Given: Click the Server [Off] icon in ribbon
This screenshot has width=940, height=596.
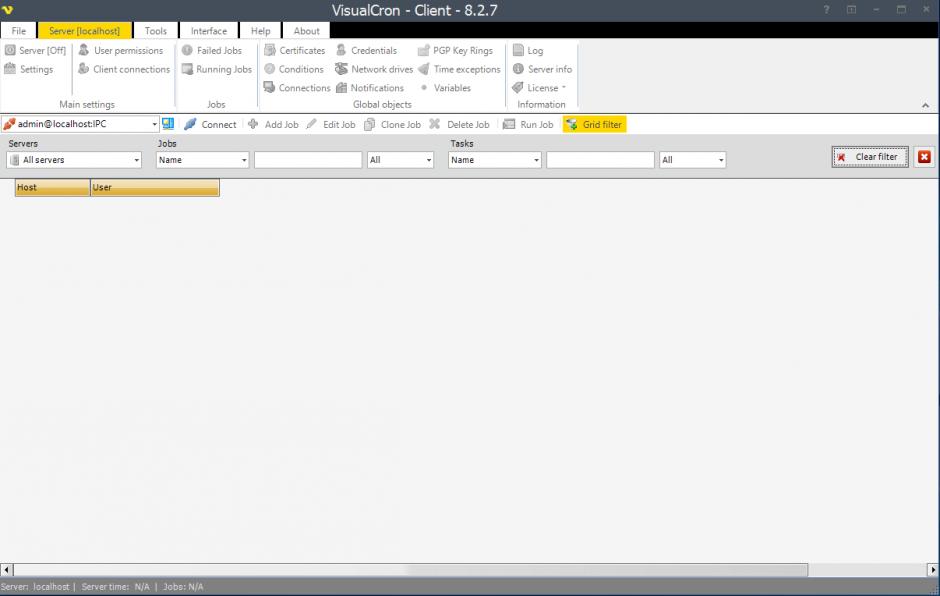Looking at the screenshot, I should 10,50.
